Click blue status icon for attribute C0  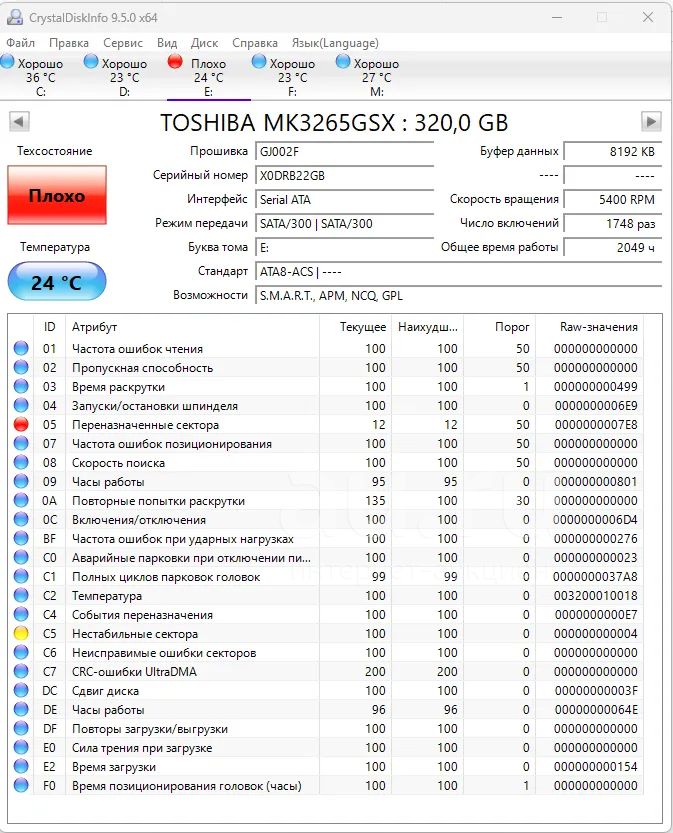coord(21,557)
